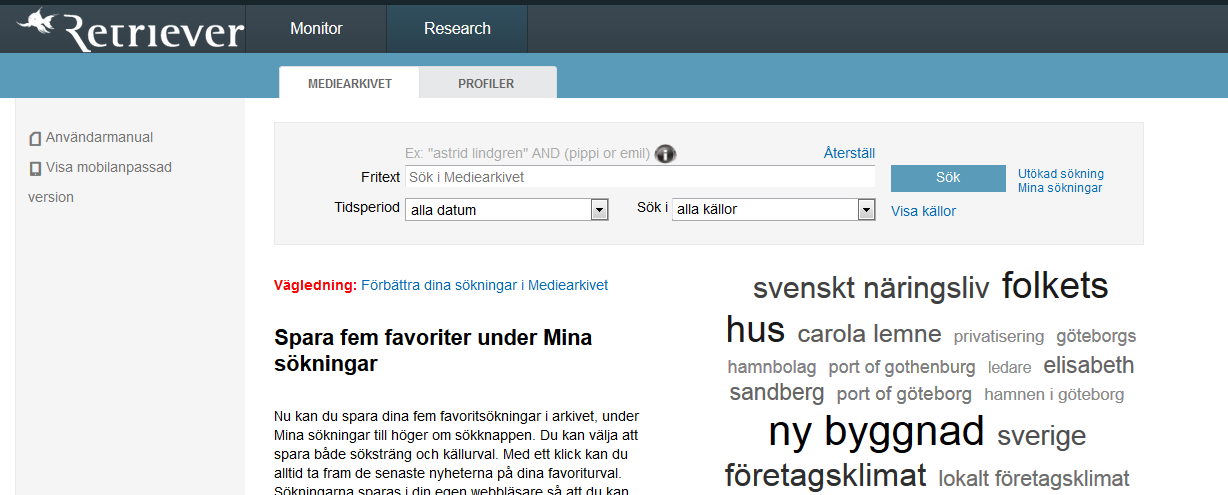Select tag 'företagsklimat' in large text
1228x495 pixels.
tap(826, 475)
